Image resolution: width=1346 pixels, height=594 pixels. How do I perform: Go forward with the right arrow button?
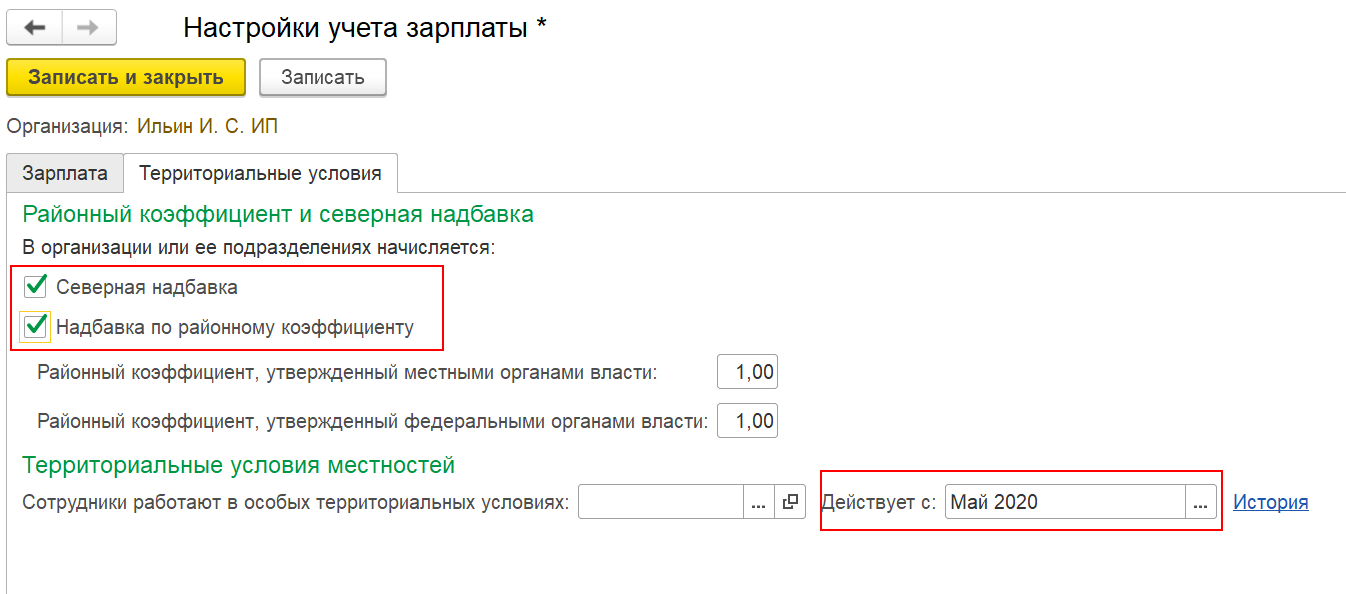point(89,27)
